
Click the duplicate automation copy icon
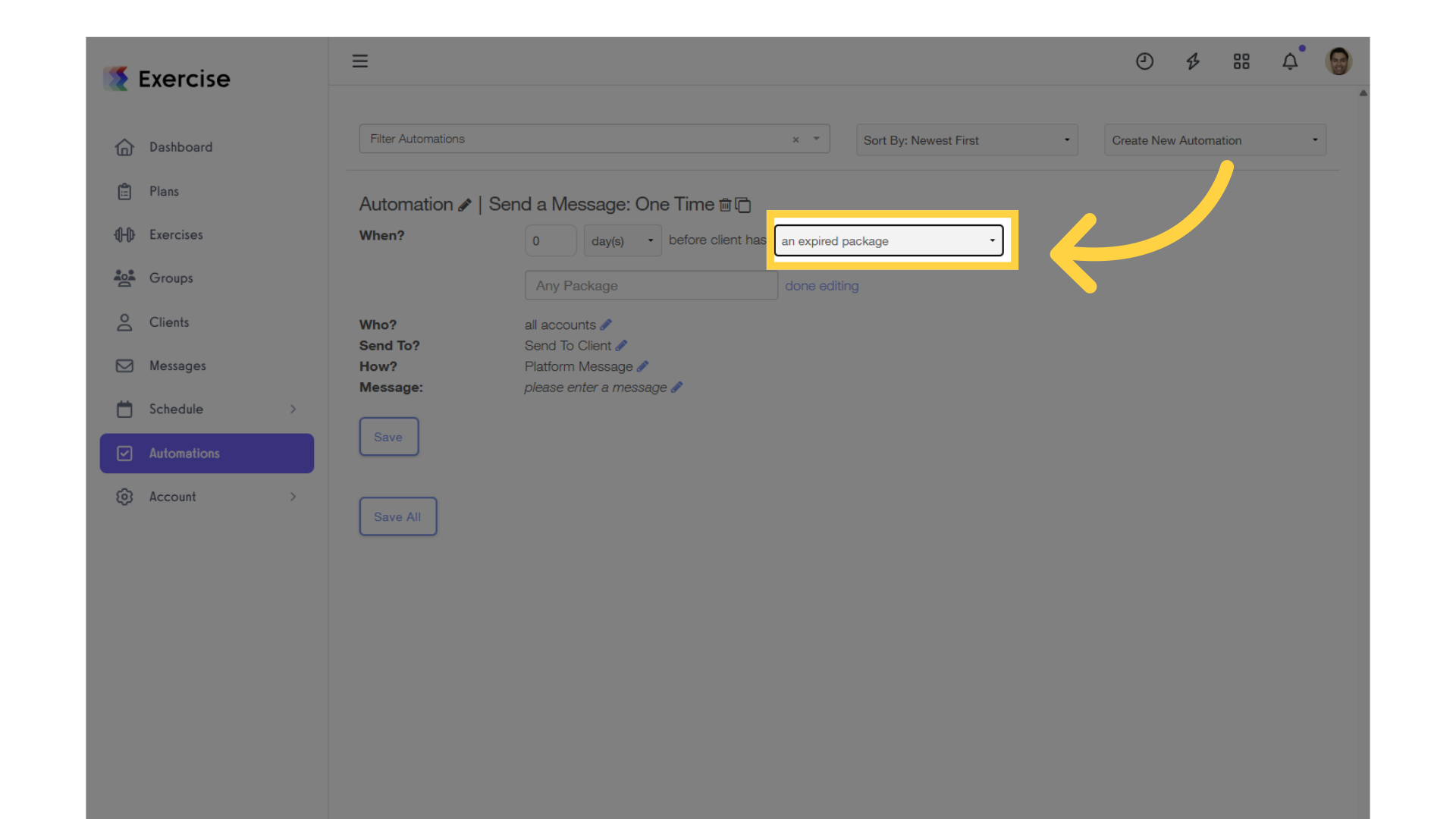743,205
